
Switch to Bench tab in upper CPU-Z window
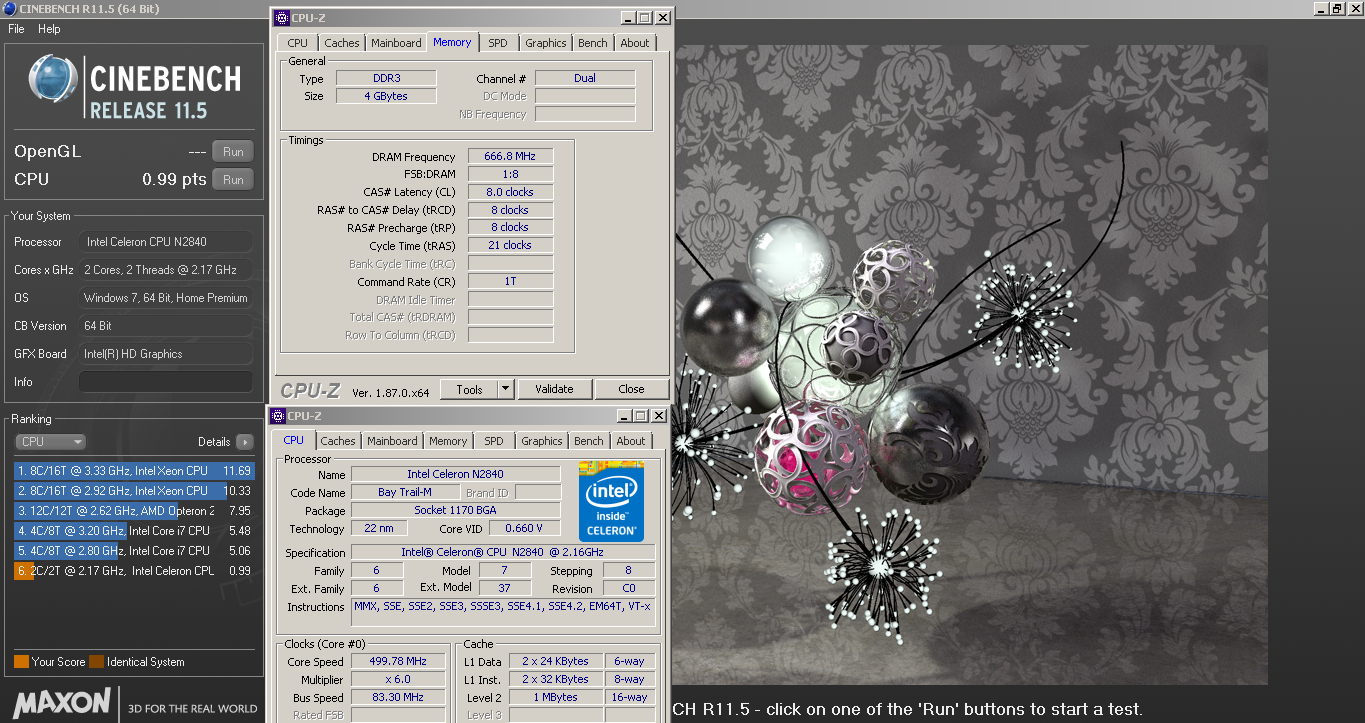593,43
